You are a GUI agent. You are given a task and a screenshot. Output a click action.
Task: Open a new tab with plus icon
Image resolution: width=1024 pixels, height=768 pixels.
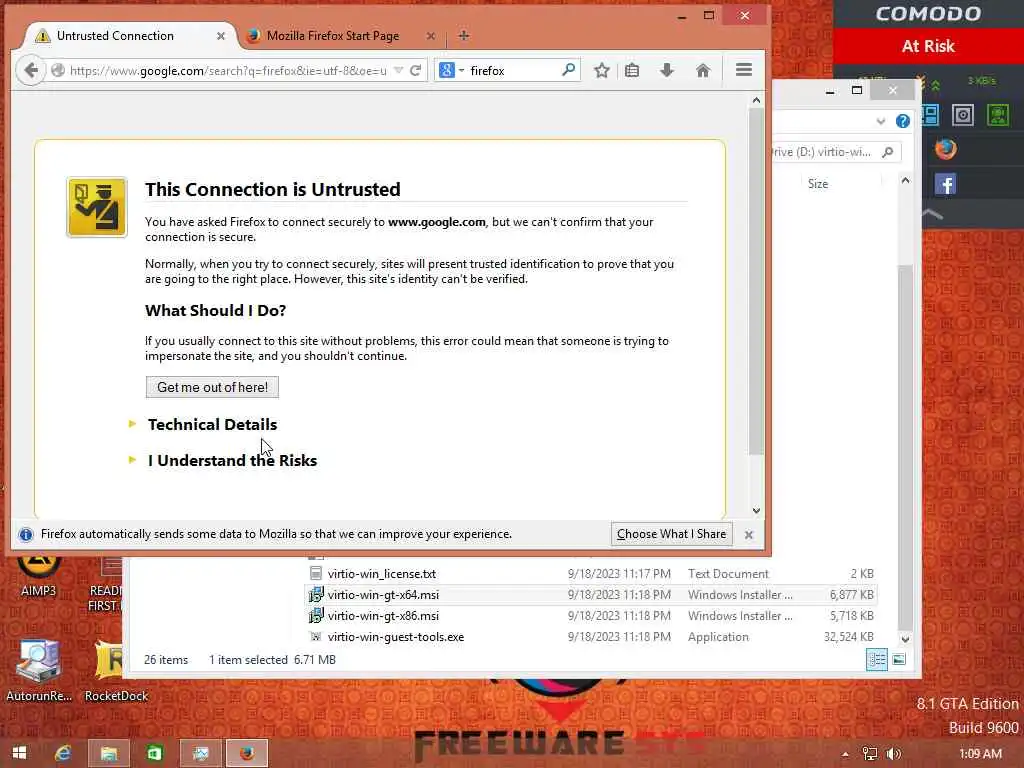[x=464, y=35]
